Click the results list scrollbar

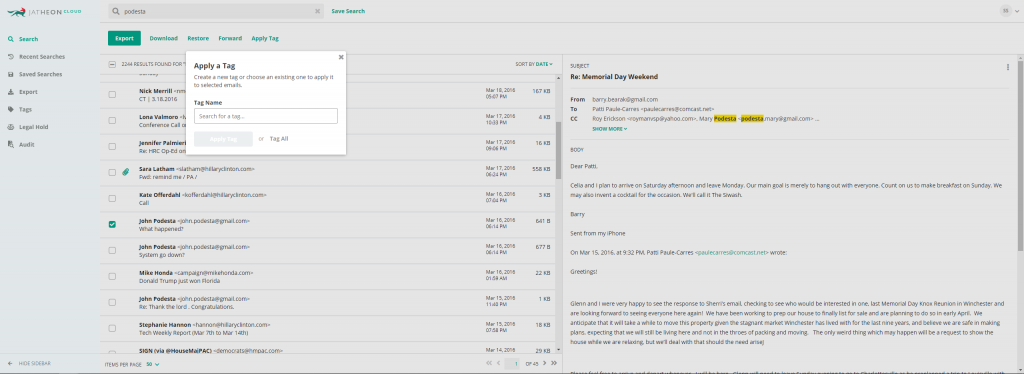[x=558, y=150]
